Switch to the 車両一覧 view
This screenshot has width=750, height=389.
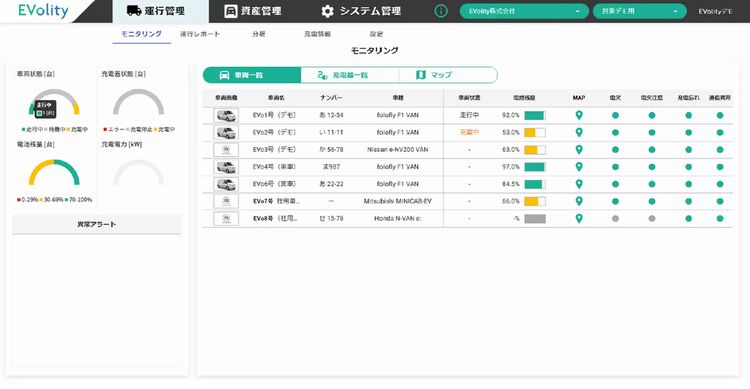252,75
